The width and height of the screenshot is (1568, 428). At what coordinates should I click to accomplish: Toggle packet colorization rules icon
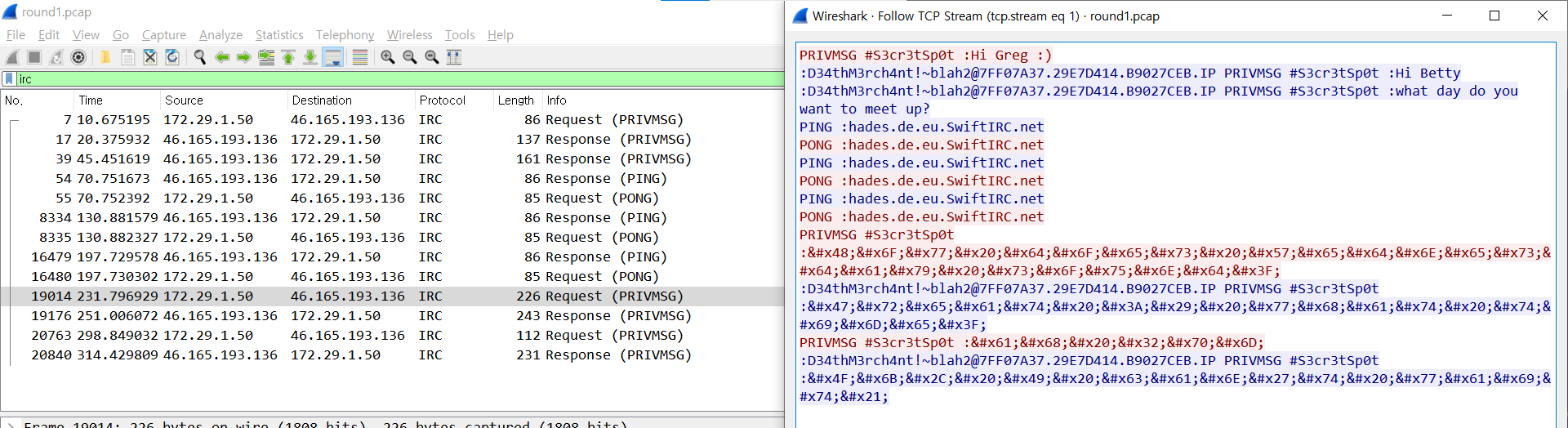point(359,57)
